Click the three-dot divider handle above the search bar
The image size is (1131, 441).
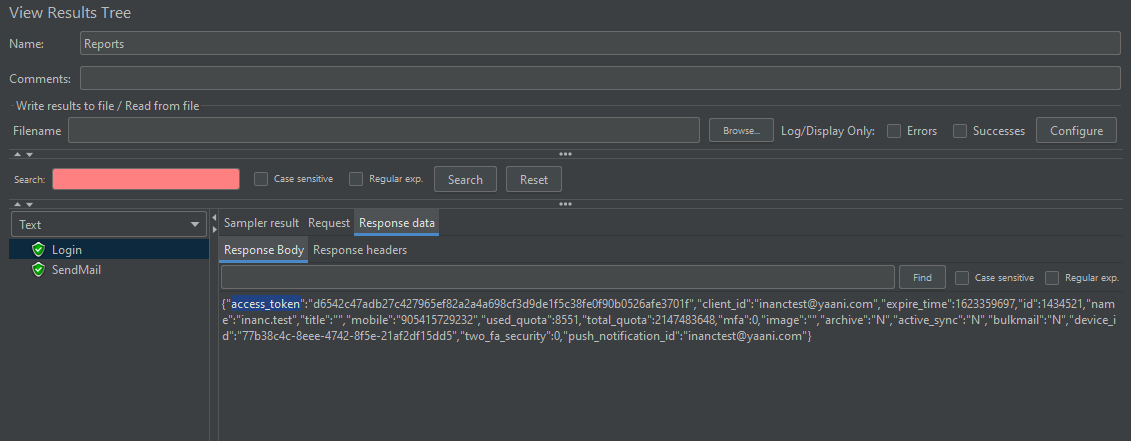pos(565,154)
